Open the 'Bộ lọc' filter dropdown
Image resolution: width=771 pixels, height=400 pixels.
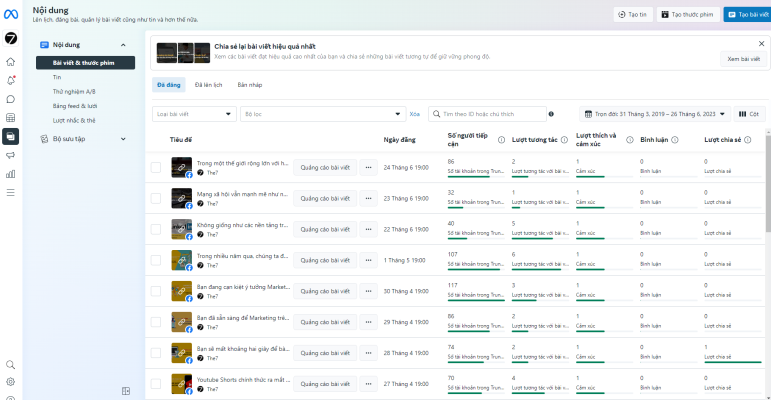323,114
